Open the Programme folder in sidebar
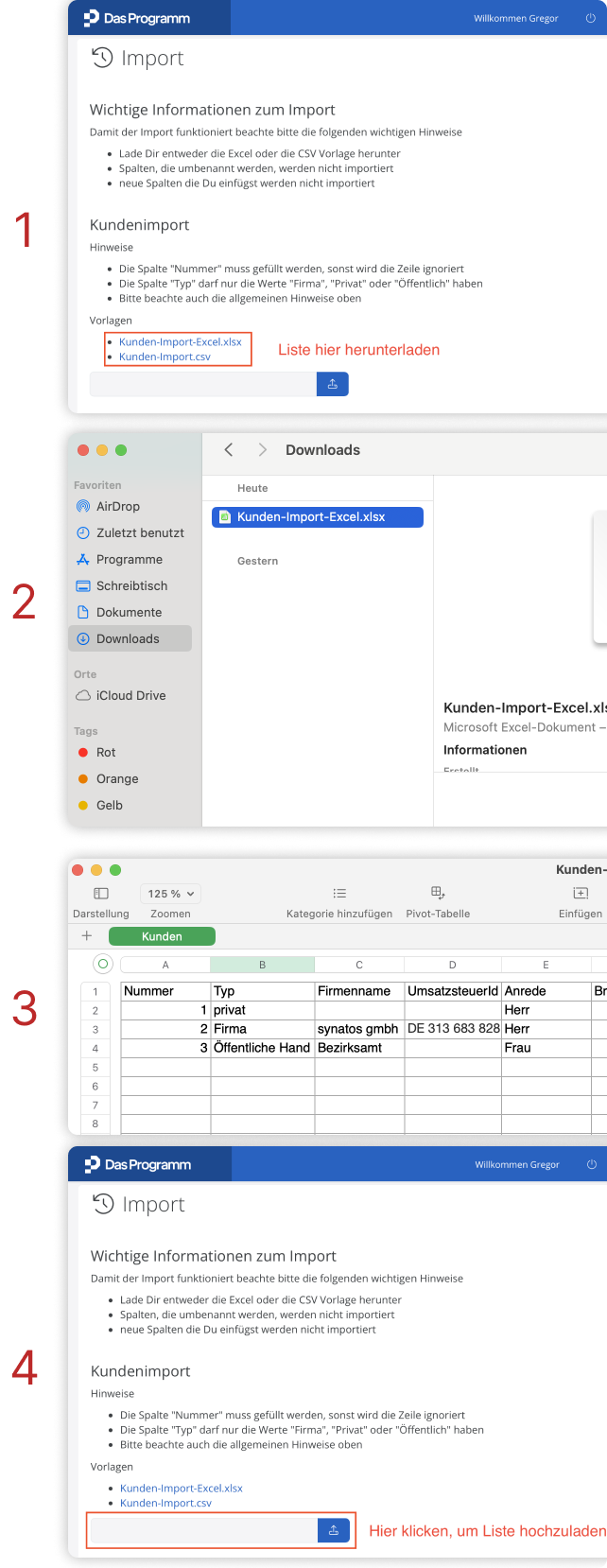 point(129,560)
